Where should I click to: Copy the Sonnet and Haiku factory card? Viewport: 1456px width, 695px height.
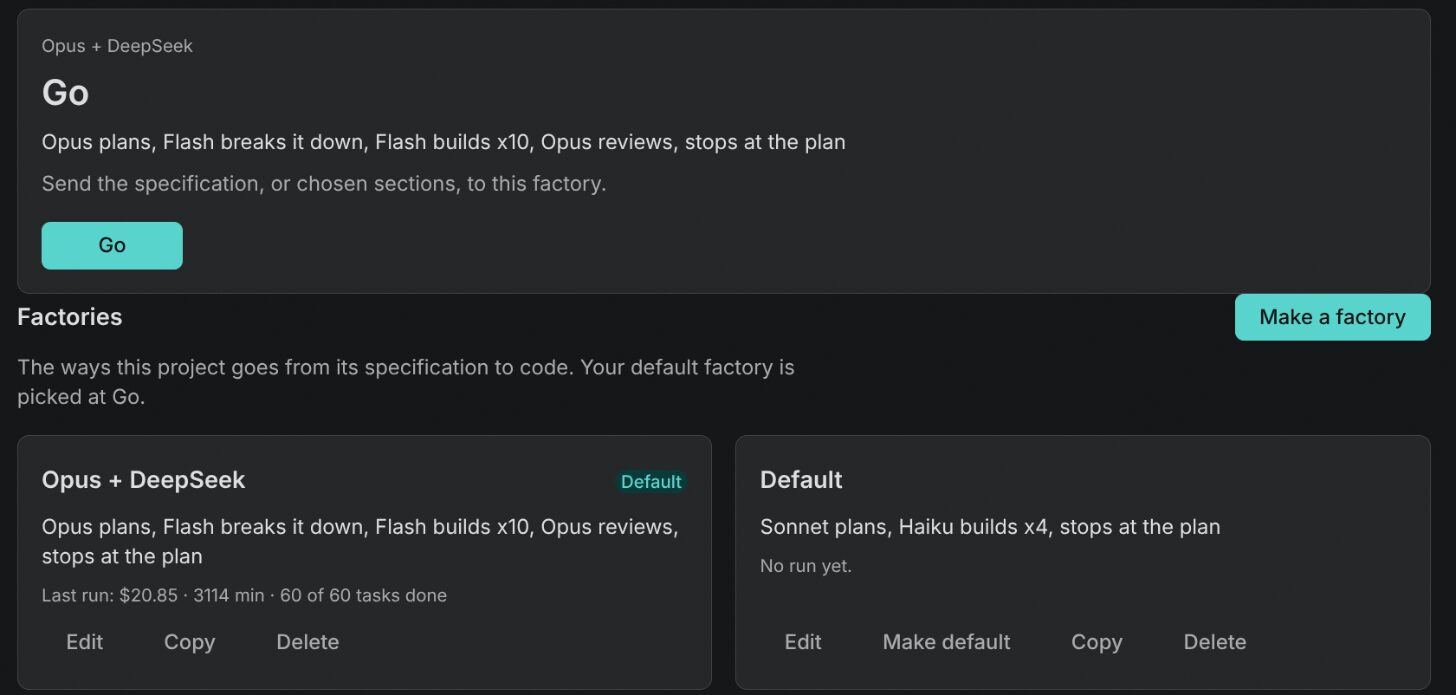(x=1097, y=642)
